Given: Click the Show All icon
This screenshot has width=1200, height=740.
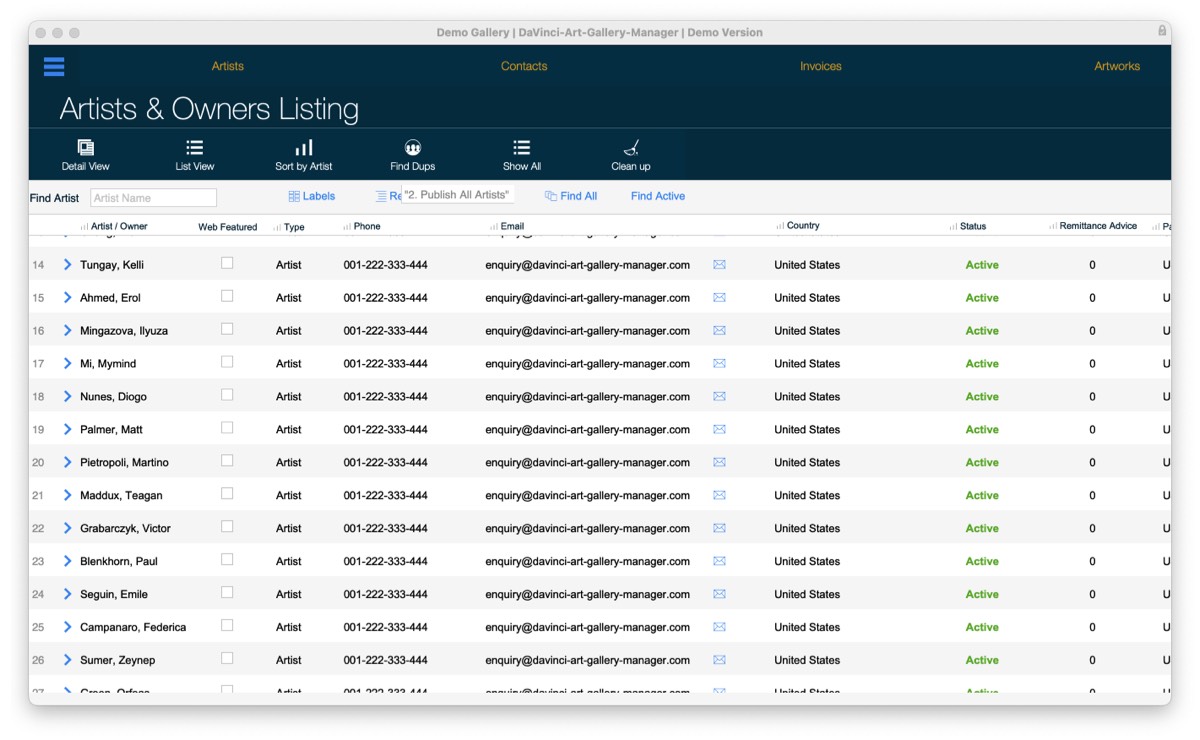Looking at the screenshot, I should point(522,154).
